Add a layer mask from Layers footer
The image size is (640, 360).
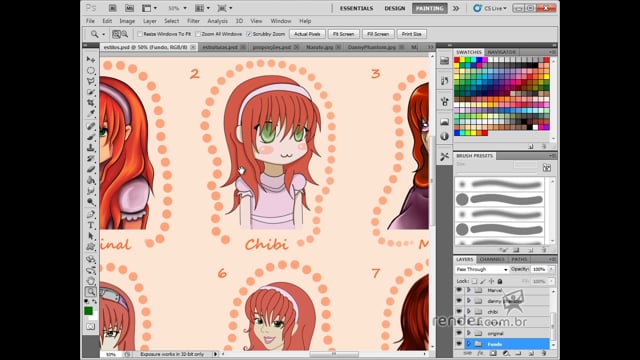(x=493, y=353)
